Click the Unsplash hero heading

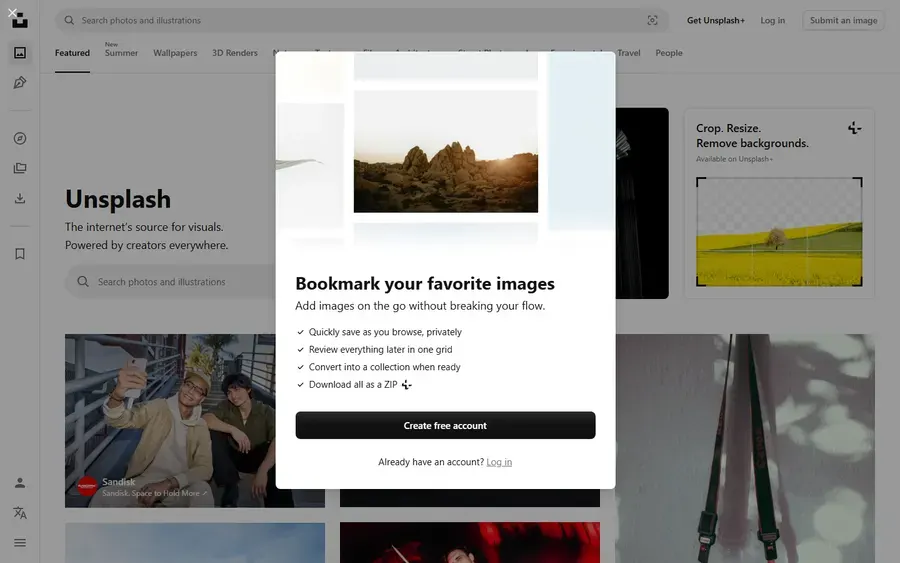[118, 199]
